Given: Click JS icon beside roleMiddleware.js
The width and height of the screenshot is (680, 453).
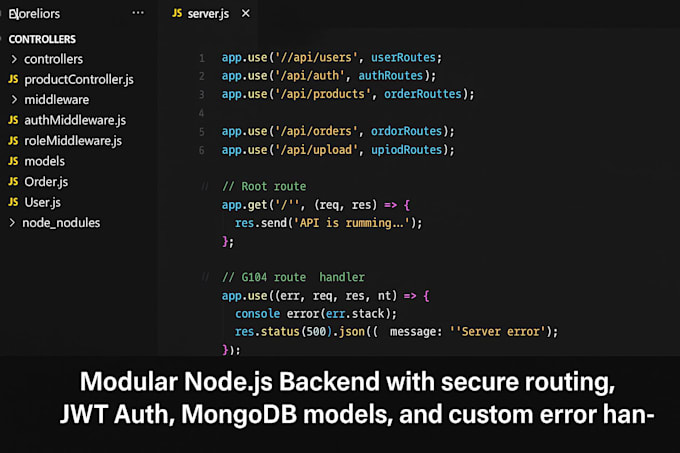Looking at the screenshot, I should point(13,141).
